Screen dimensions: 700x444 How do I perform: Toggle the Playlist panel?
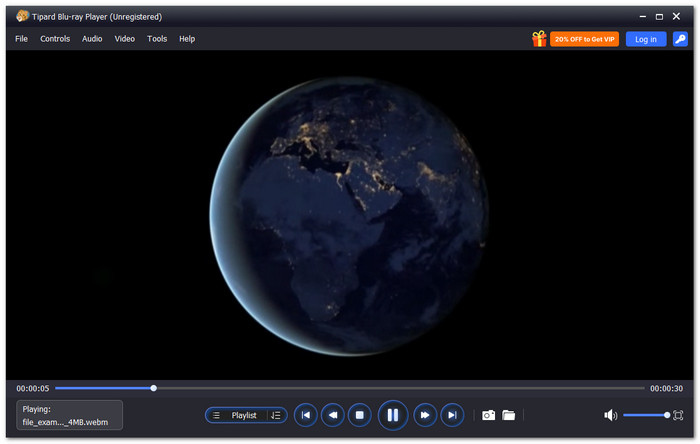click(x=236, y=415)
